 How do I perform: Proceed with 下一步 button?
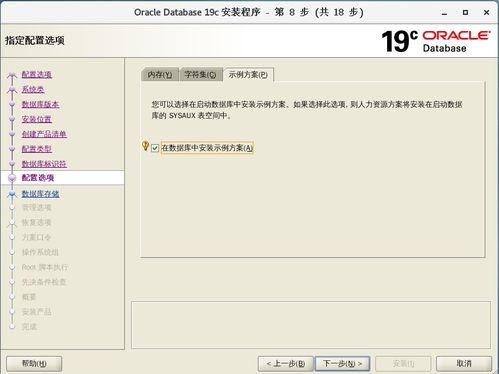(343, 363)
